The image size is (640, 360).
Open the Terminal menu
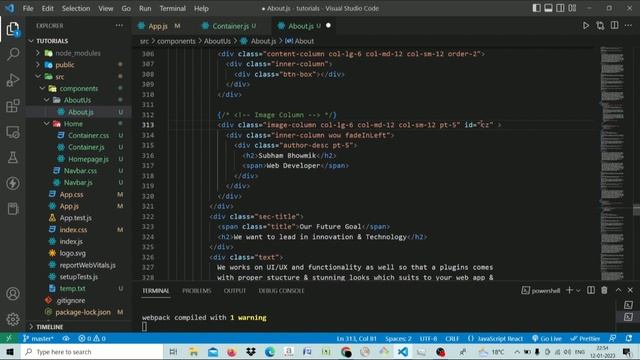tap(172, 8)
